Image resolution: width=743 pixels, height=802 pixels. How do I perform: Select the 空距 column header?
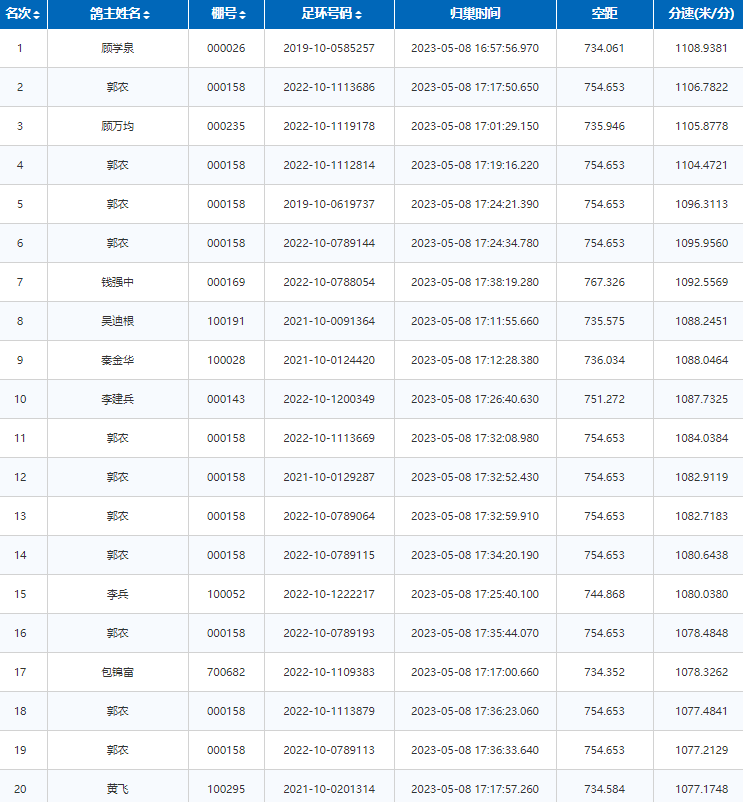tap(603, 14)
